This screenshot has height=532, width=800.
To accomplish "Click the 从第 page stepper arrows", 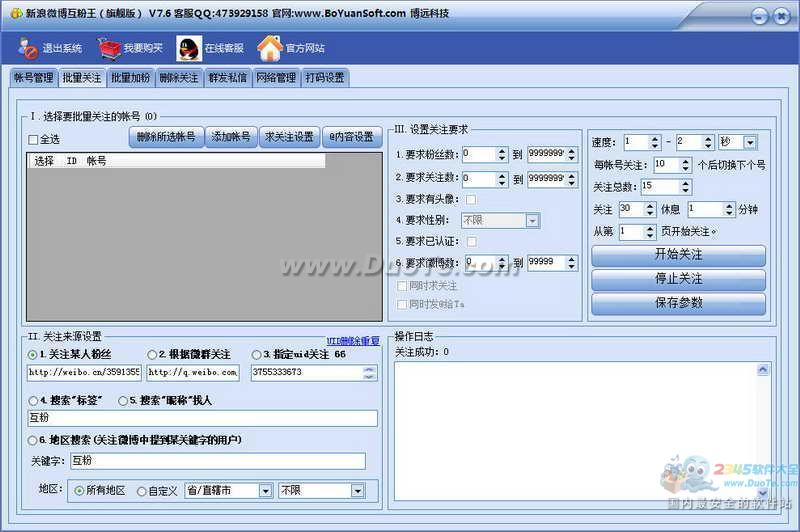I will pyautogui.click(x=649, y=232).
